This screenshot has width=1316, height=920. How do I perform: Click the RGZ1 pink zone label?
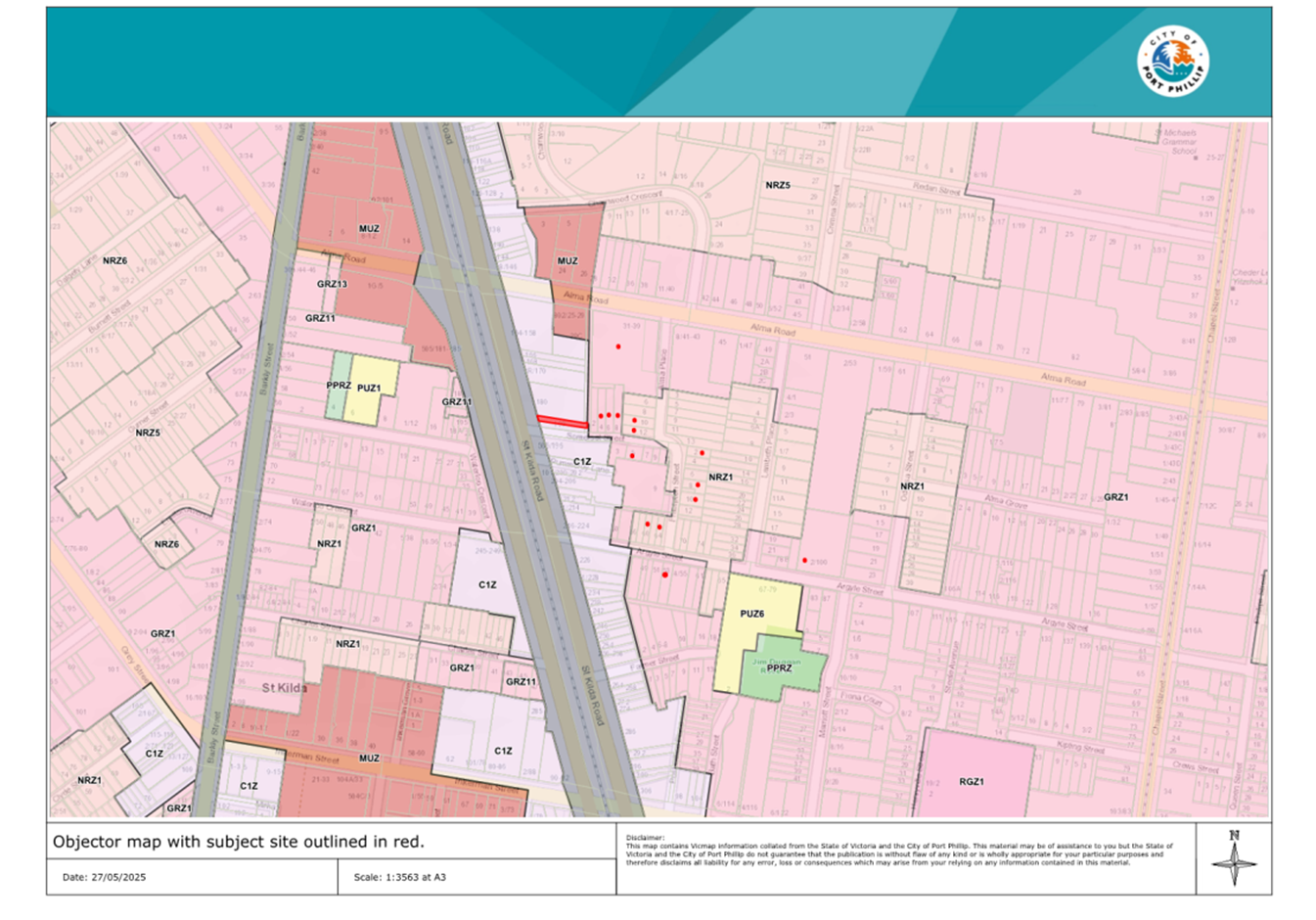pyautogui.click(x=971, y=781)
